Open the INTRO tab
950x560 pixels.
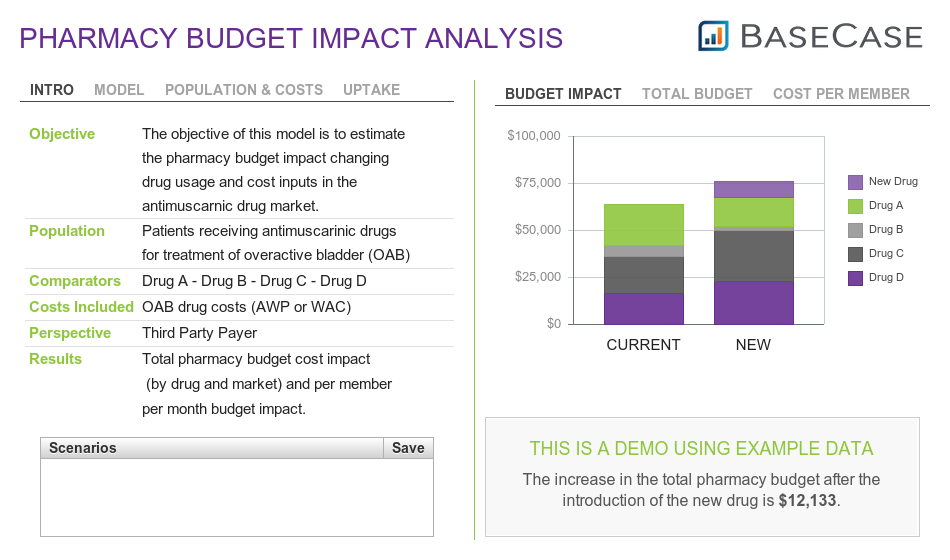point(52,90)
